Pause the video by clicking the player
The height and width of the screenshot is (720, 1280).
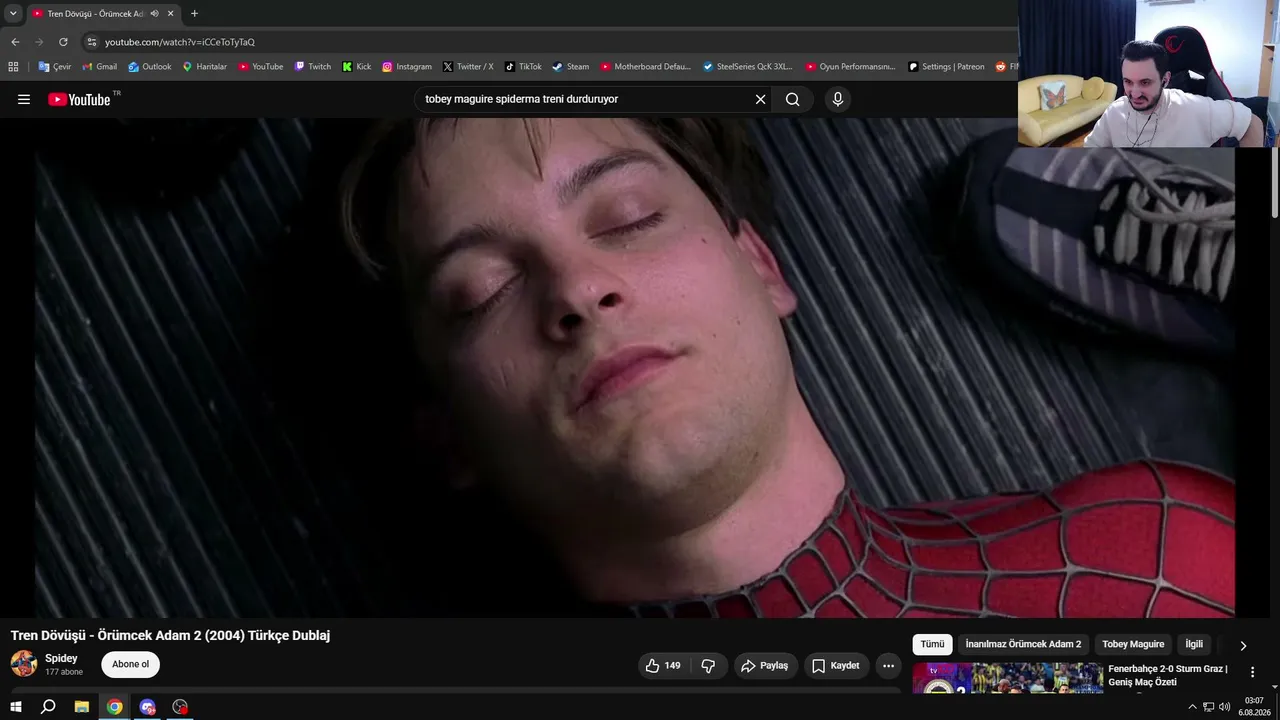(x=635, y=368)
